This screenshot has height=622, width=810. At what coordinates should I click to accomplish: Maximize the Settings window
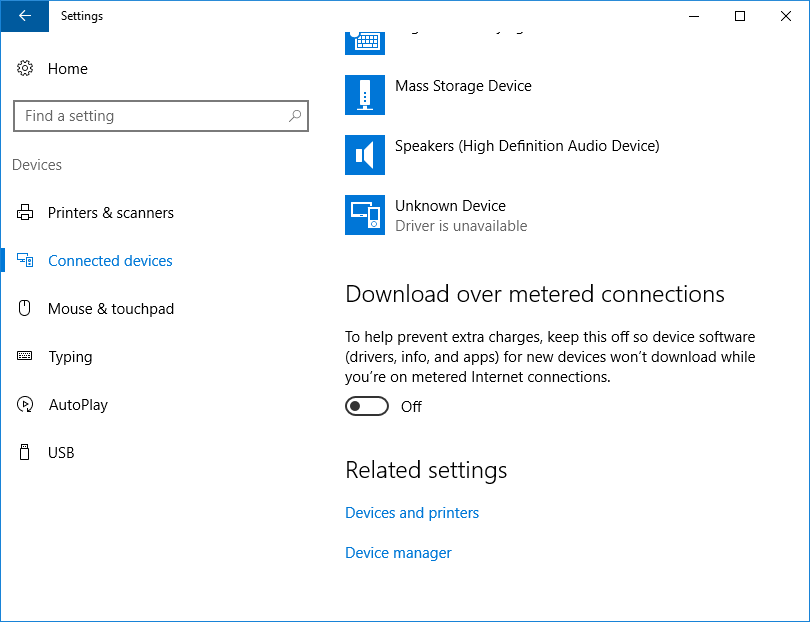coord(740,16)
